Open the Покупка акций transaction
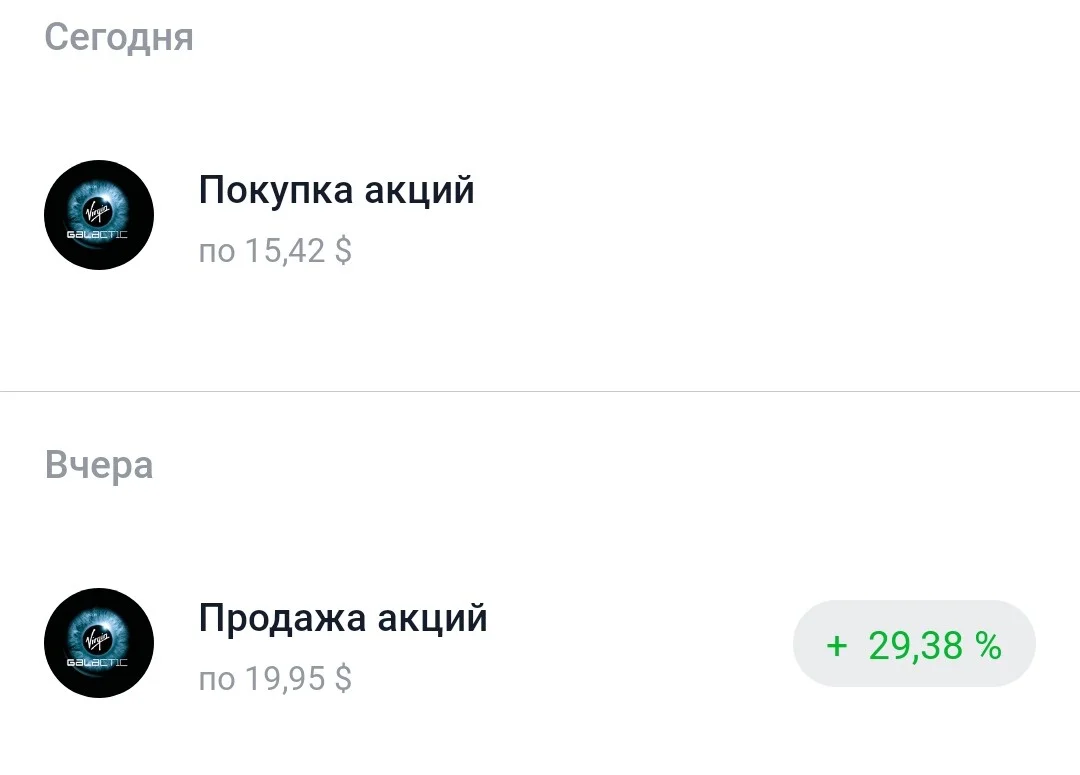1080x775 pixels. (x=540, y=215)
